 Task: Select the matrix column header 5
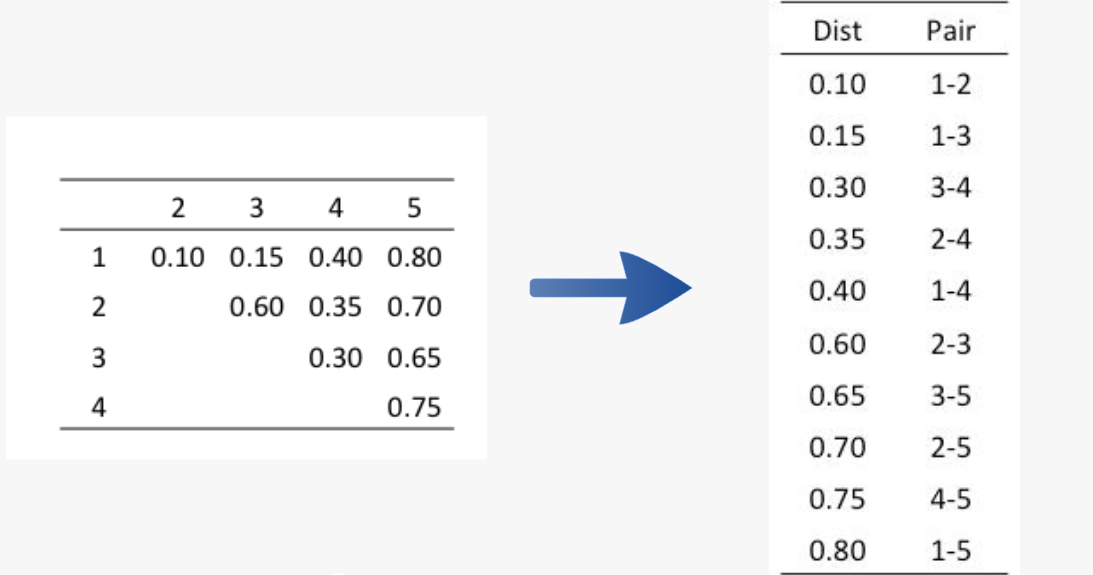[x=414, y=208]
